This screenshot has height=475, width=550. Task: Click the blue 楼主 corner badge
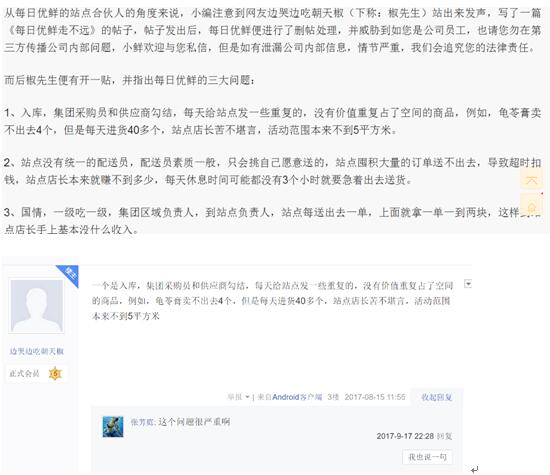[68, 275]
